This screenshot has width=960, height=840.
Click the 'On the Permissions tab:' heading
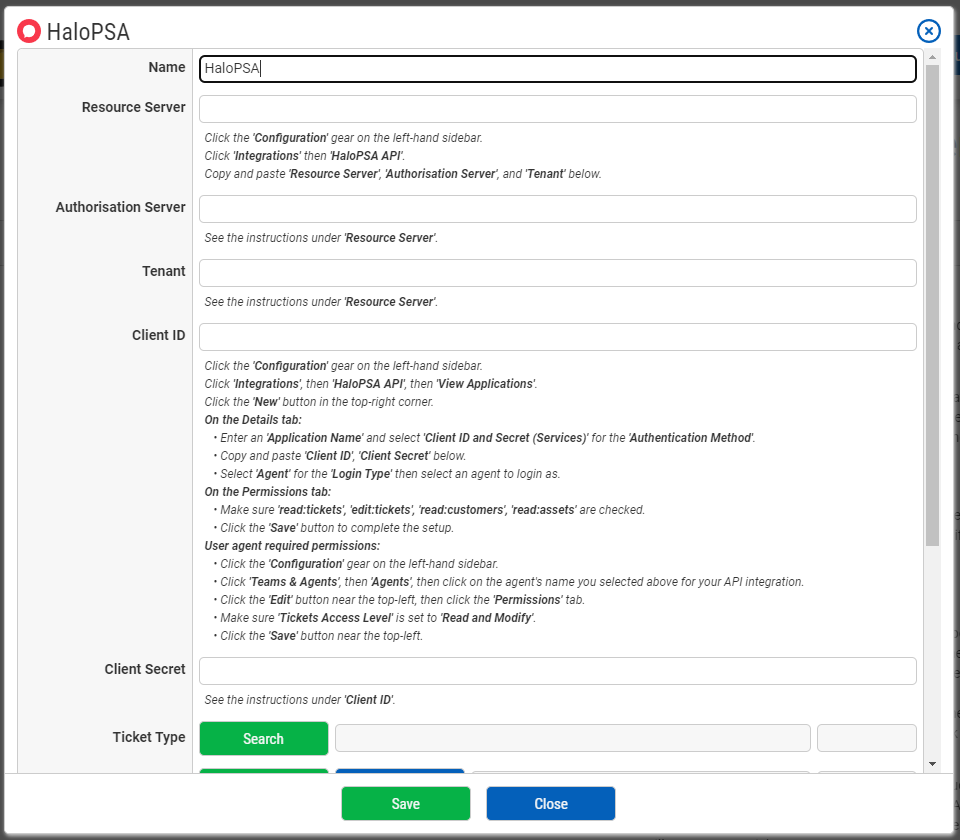pyautogui.click(x=268, y=492)
